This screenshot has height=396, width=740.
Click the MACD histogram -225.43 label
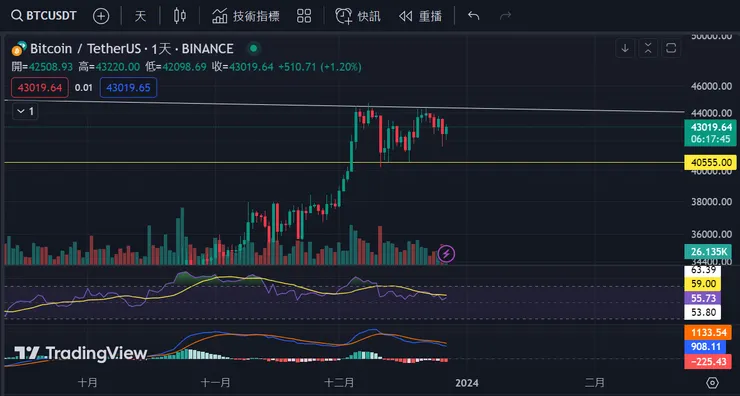point(708,362)
